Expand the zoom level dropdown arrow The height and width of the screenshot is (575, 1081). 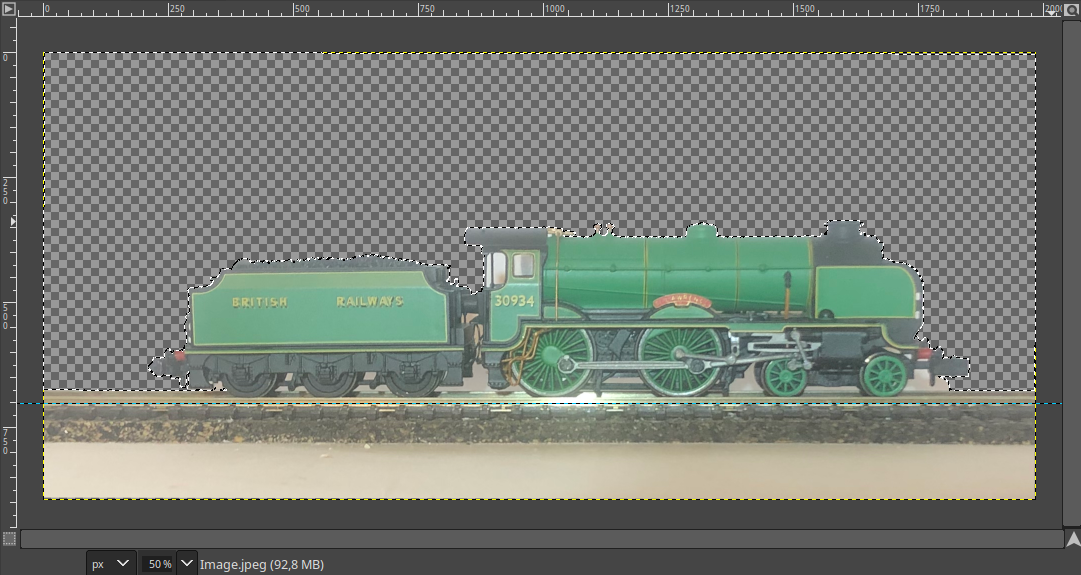pyautogui.click(x=187, y=564)
